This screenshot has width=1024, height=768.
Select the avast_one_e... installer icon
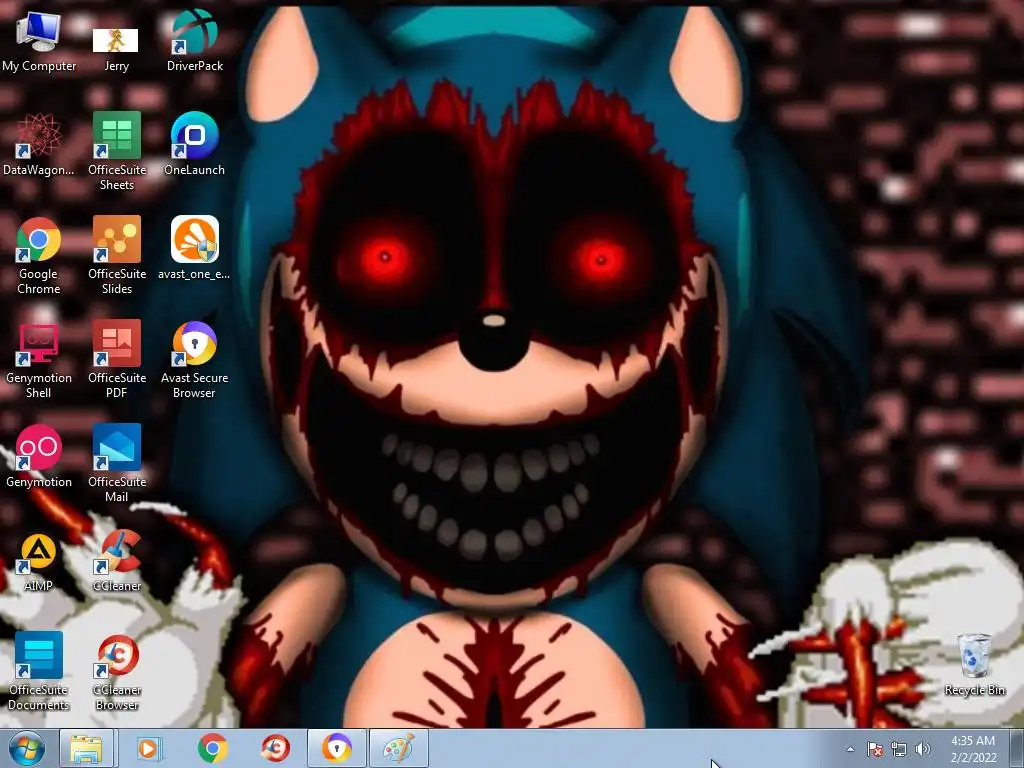pos(195,248)
